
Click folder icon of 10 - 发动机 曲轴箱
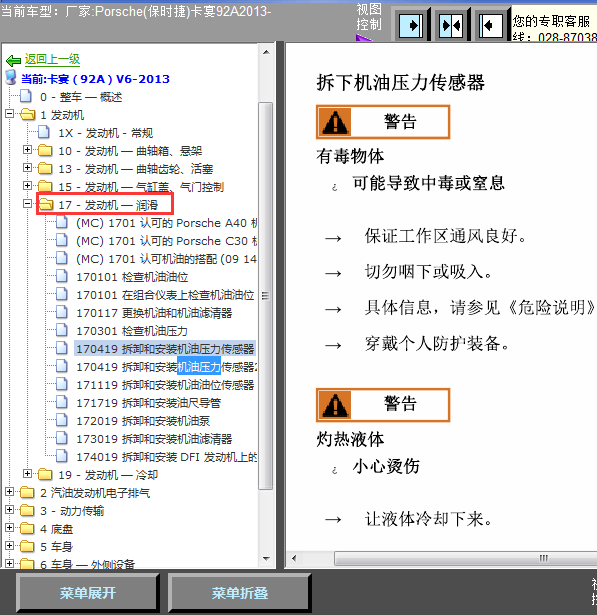[45, 150]
